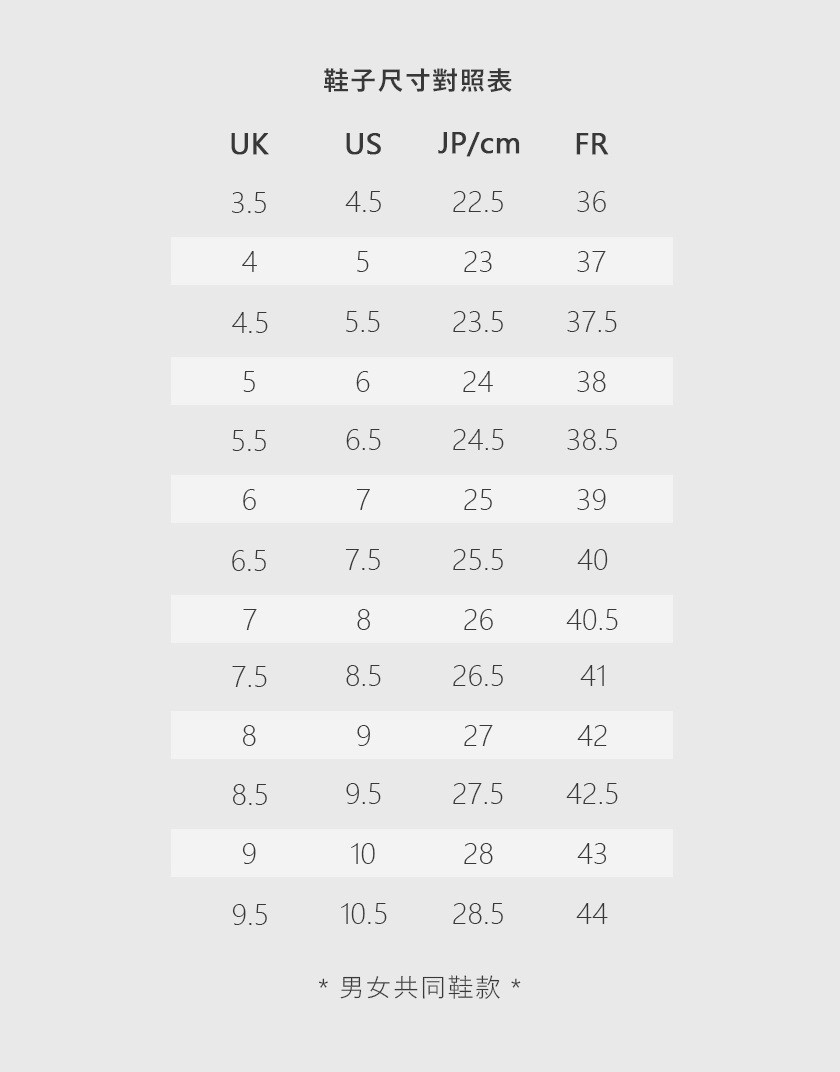This screenshot has width=840, height=1072.
Task: Select FR size 38.5 cell
Action: (x=591, y=440)
